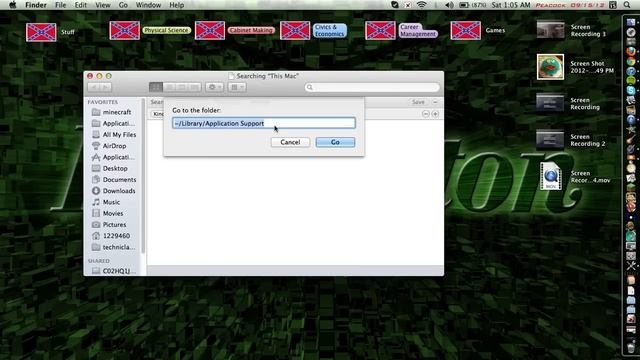Screen dimensions: 640x360
Task: Open the File menu
Action: pyautogui.click(x=60, y=5)
